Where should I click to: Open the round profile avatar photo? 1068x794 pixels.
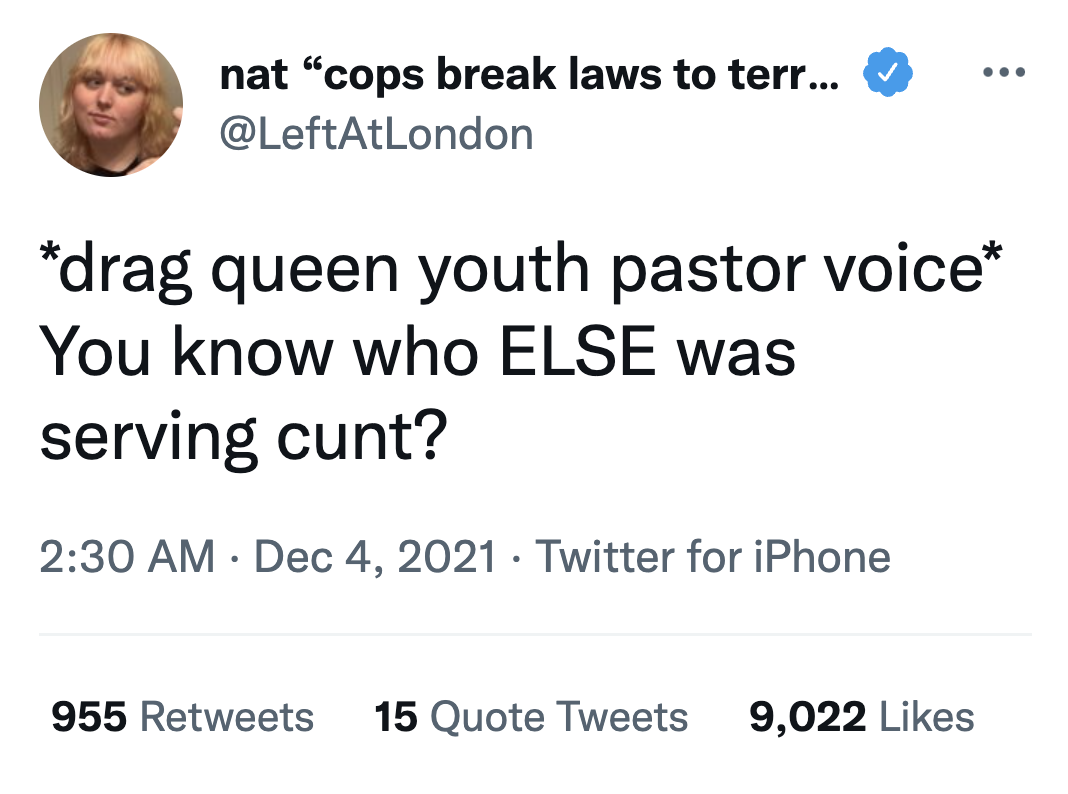111,105
